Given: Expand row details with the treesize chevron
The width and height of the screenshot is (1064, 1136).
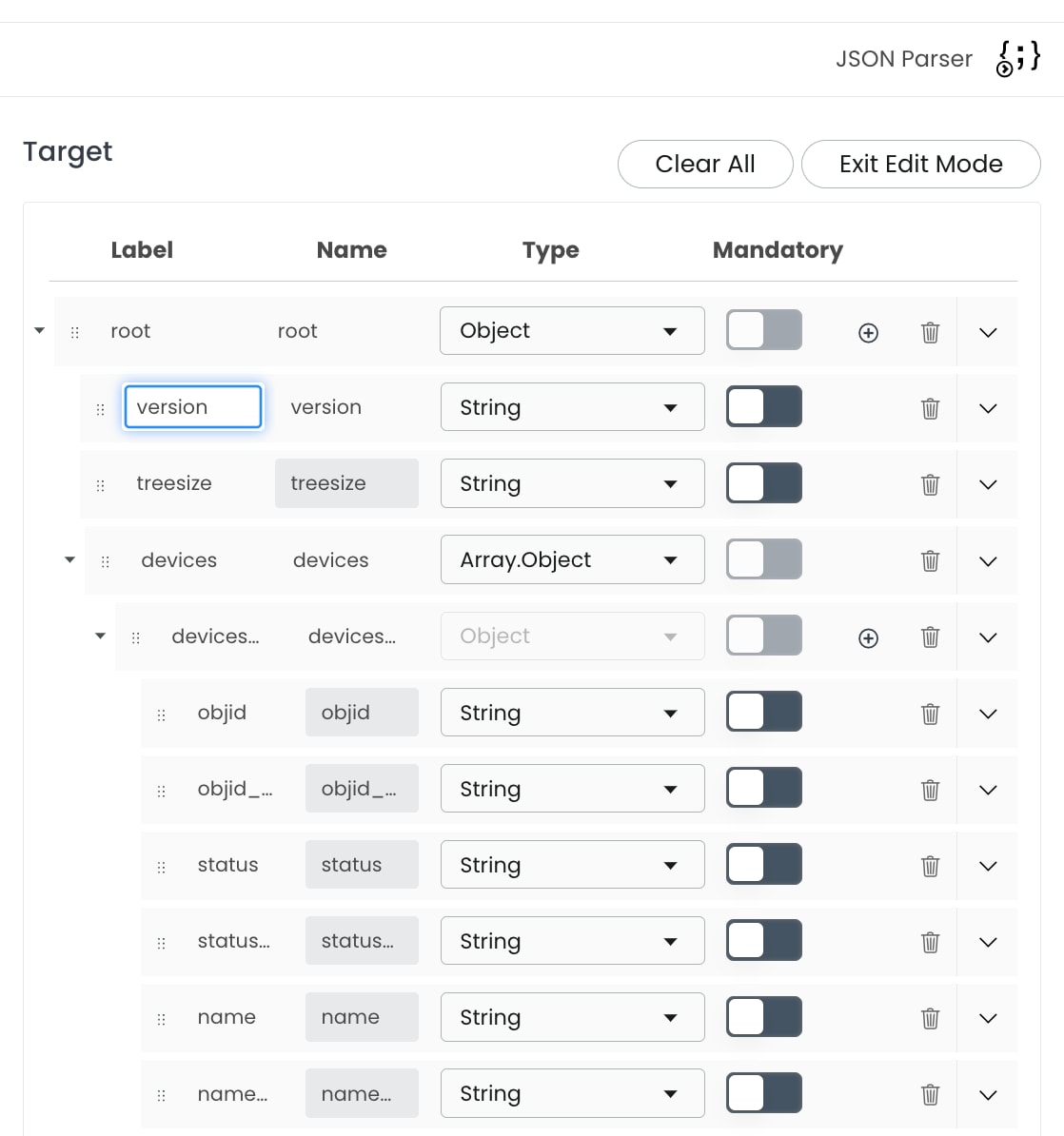Looking at the screenshot, I should pos(987,484).
